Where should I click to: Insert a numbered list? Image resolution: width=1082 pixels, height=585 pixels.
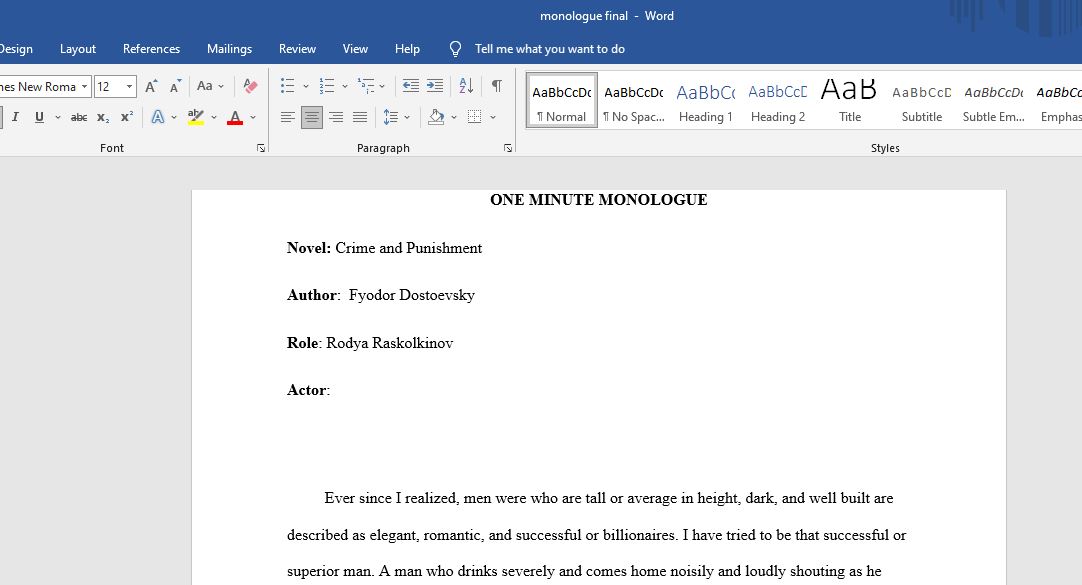pyautogui.click(x=327, y=86)
